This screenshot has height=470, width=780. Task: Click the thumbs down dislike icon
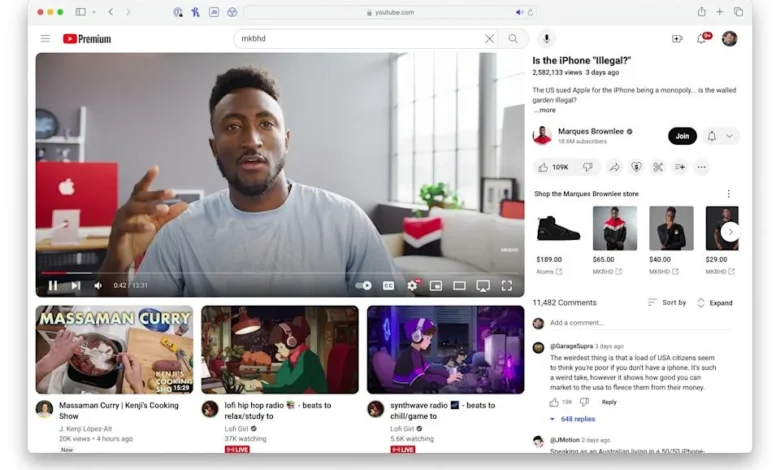(588, 167)
